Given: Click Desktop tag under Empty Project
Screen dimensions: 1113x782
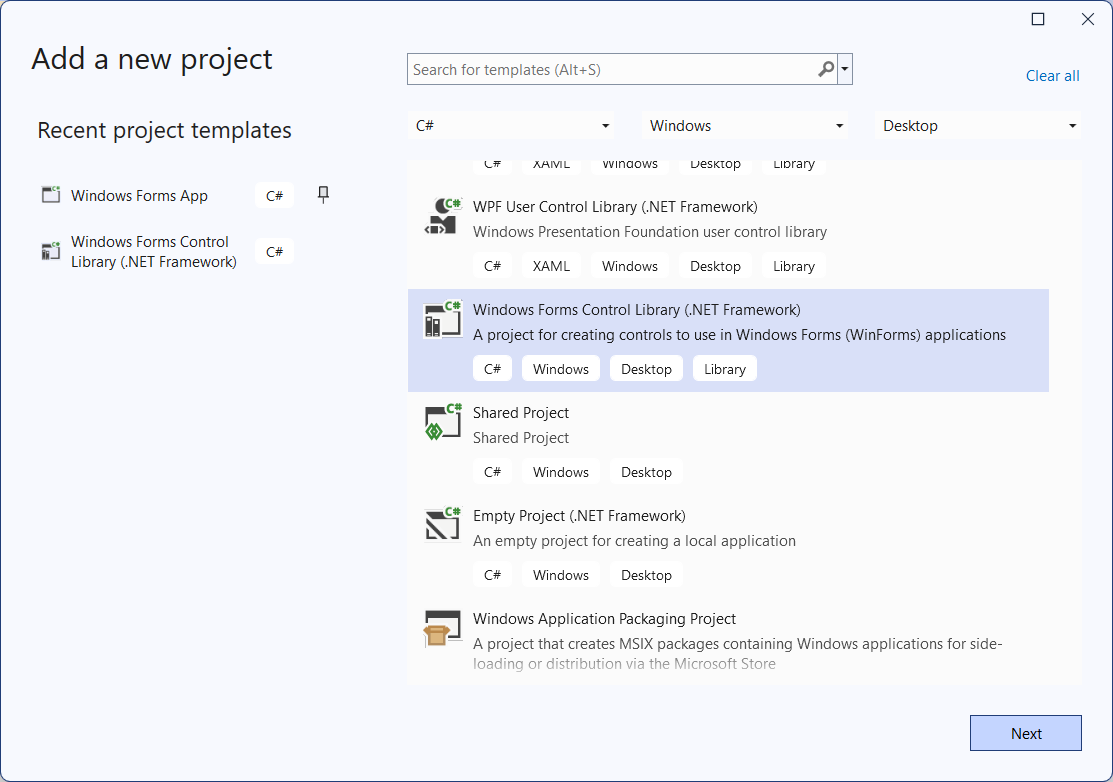Looking at the screenshot, I should [646, 575].
